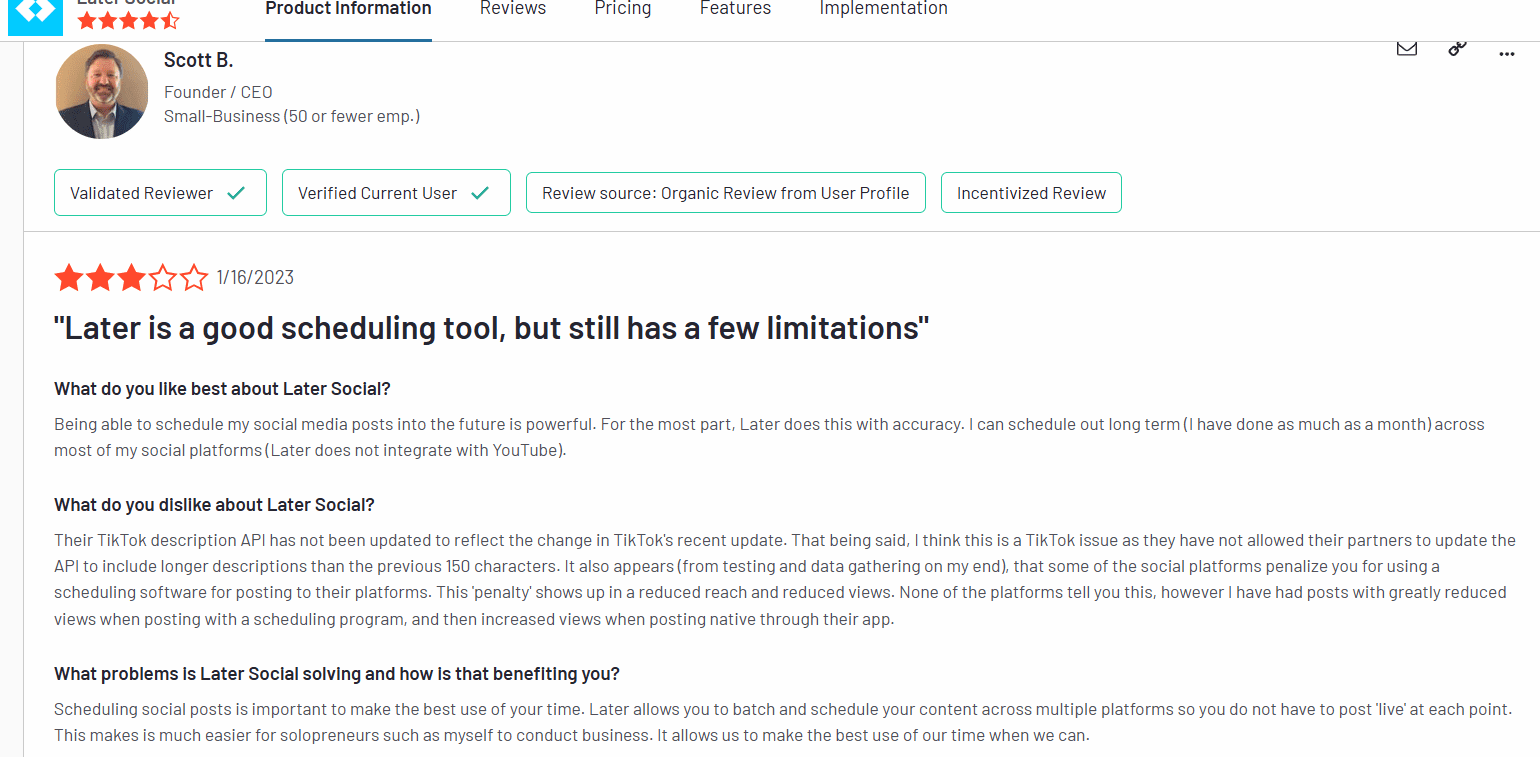Copy review link via chain icon

pyautogui.click(x=1457, y=48)
